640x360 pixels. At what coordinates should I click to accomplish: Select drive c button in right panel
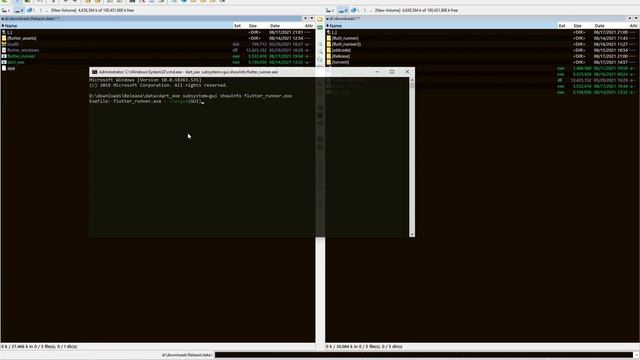[330, 10]
